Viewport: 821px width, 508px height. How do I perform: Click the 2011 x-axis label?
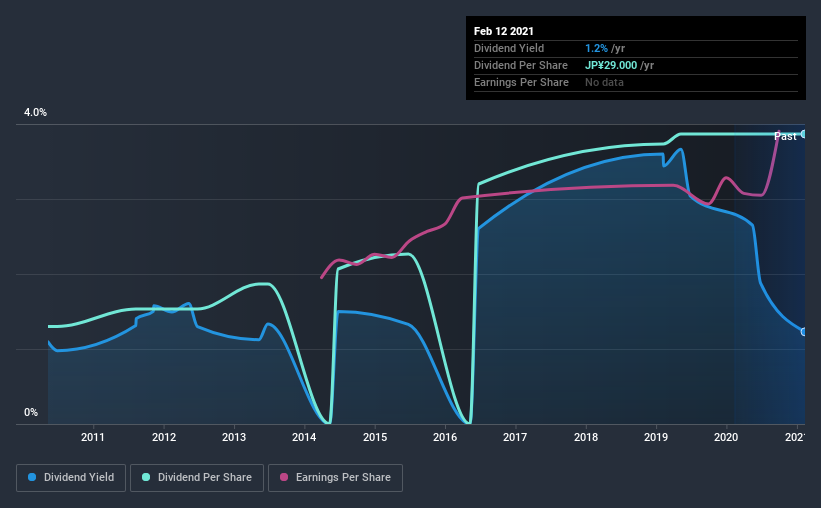[x=93, y=437]
